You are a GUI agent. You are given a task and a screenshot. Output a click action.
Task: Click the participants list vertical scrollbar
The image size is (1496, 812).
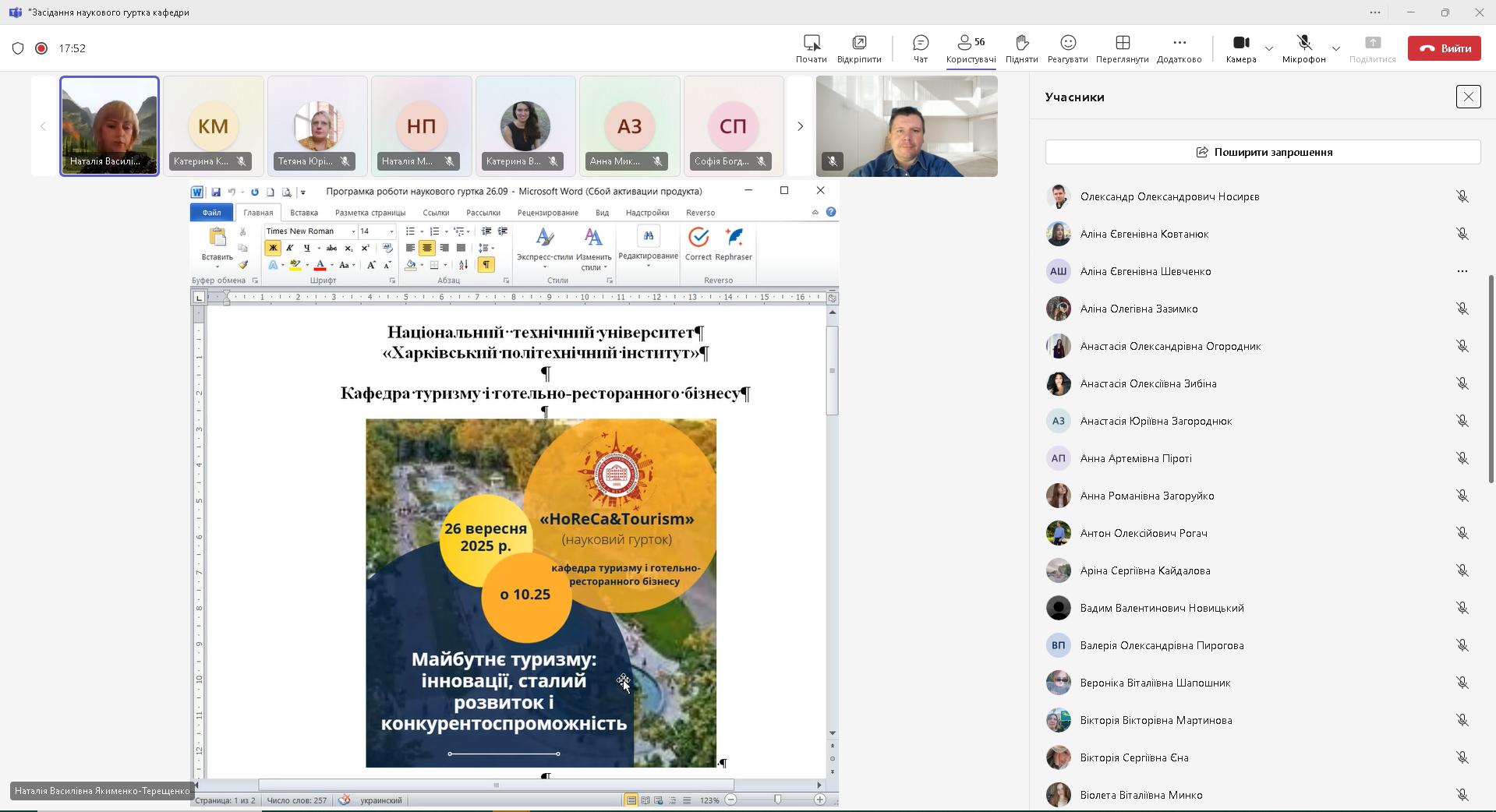1491,379
